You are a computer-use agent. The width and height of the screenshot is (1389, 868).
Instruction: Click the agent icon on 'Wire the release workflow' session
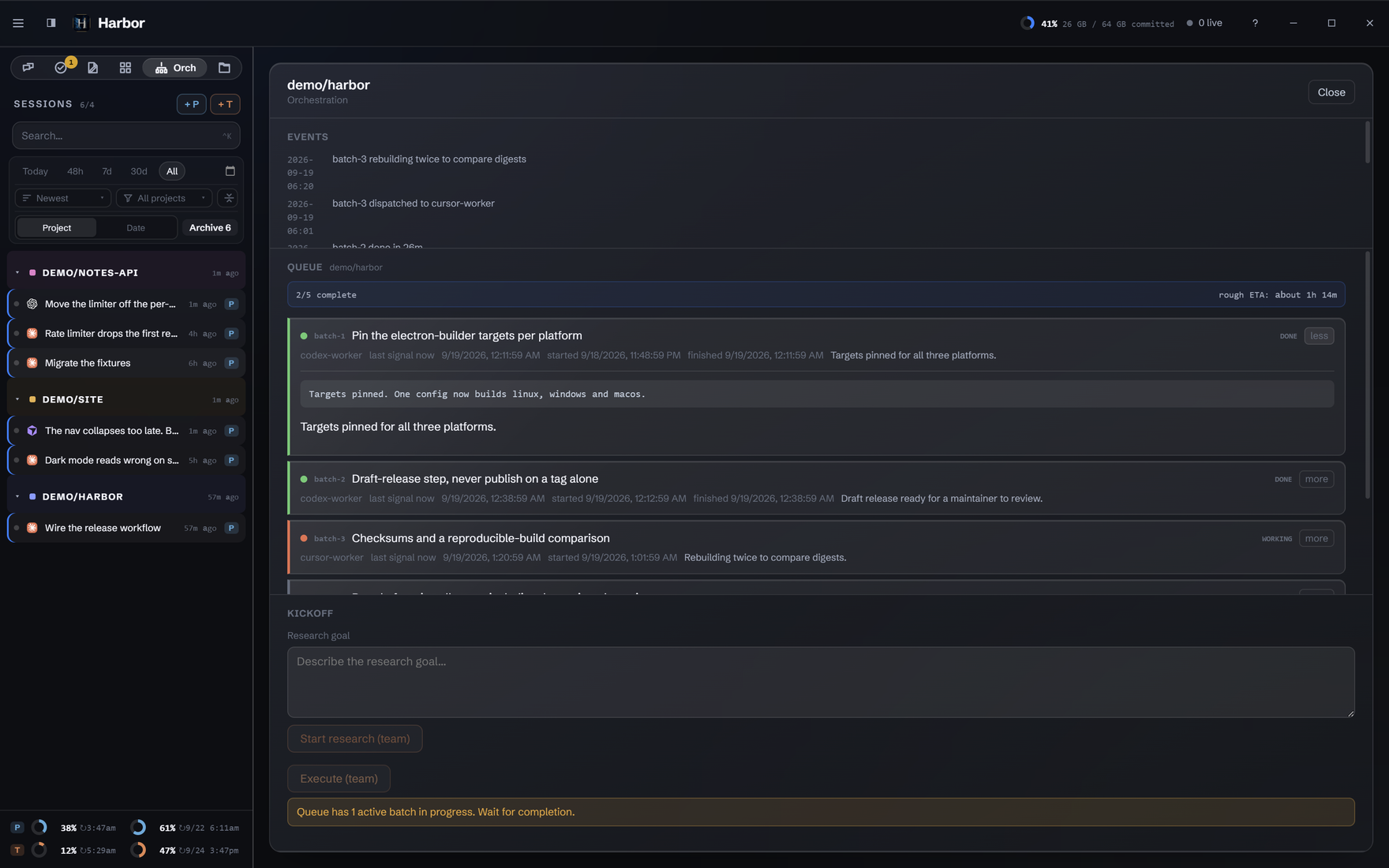(x=32, y=528)
